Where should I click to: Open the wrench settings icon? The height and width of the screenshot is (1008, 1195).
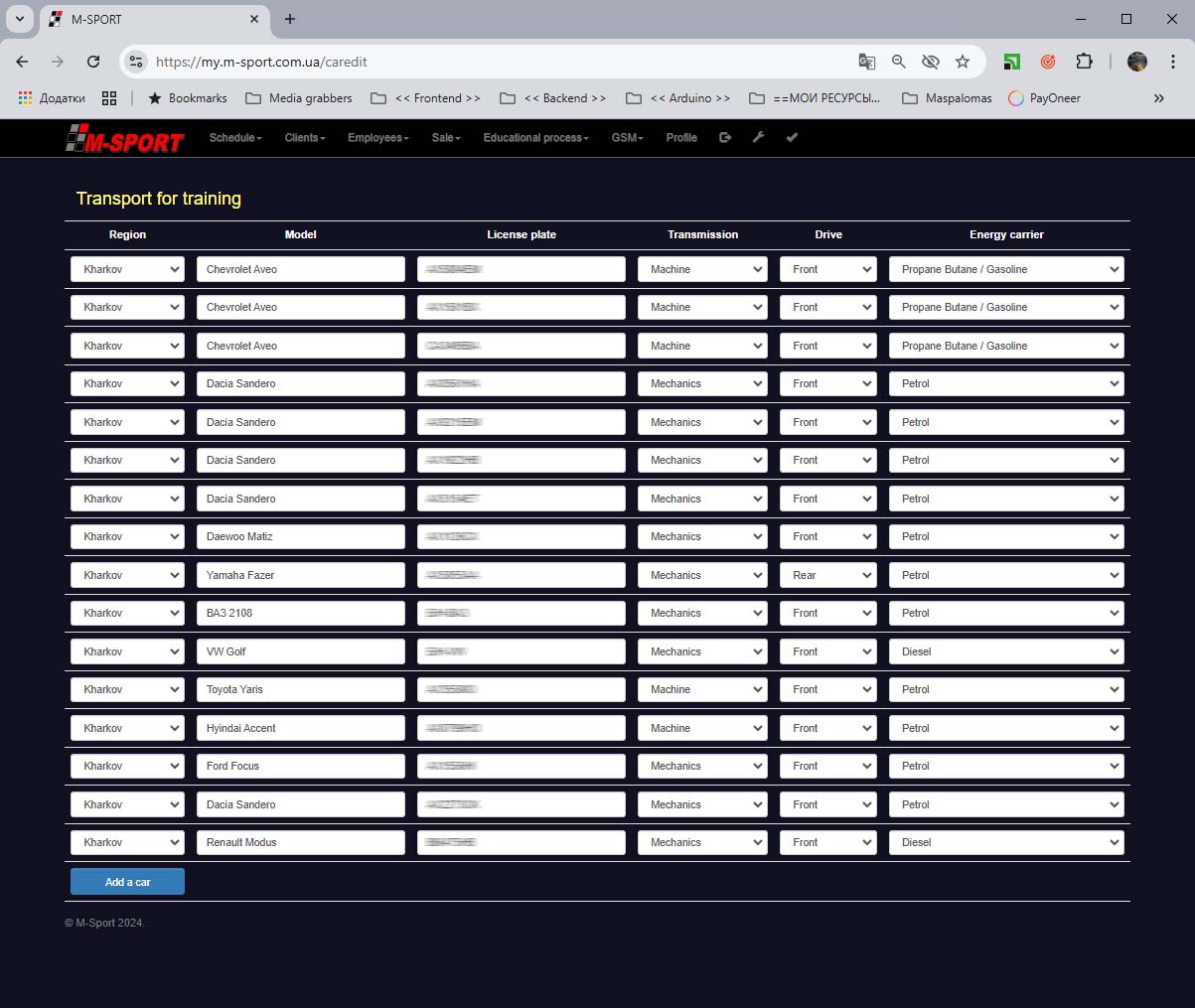tap(758, 138)
